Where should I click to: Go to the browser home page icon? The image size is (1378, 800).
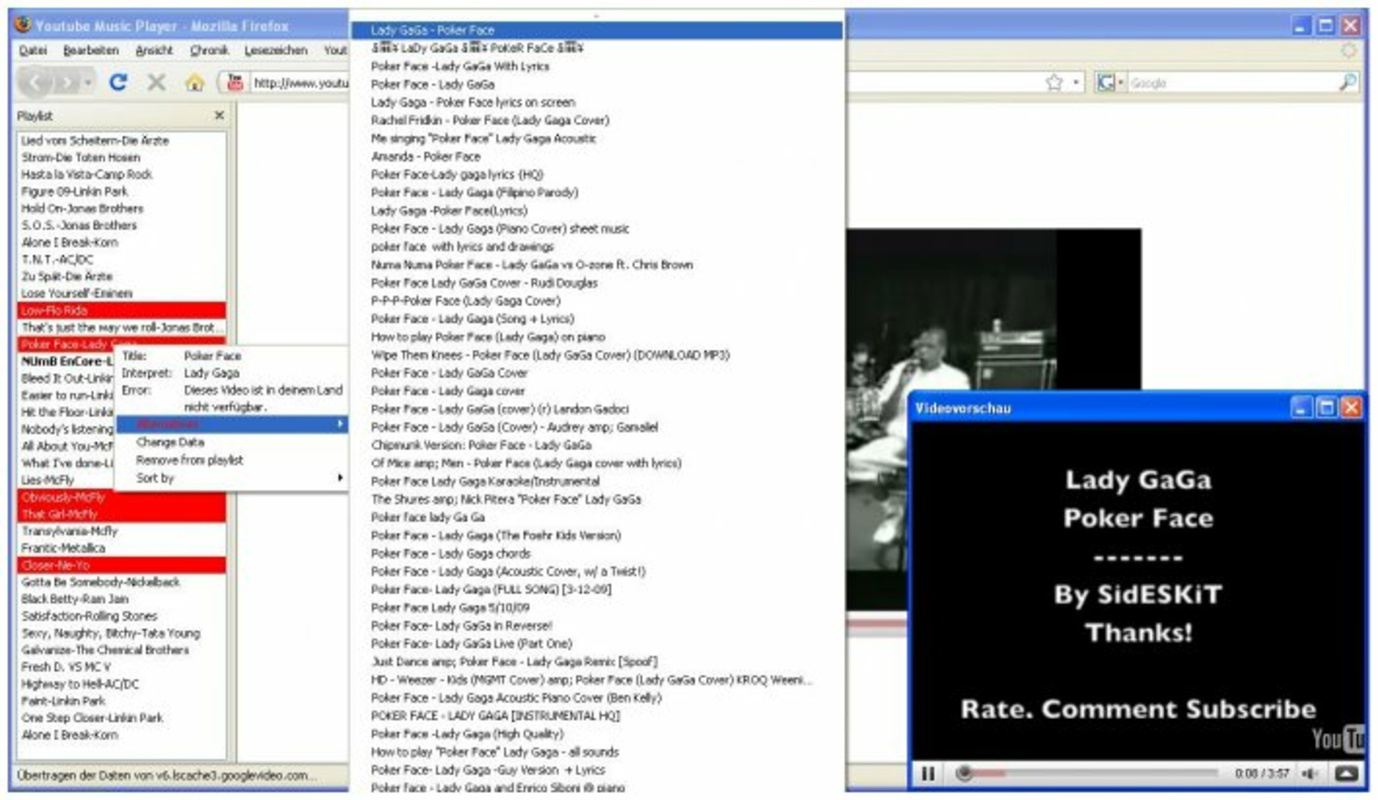(x=194, y=83)
